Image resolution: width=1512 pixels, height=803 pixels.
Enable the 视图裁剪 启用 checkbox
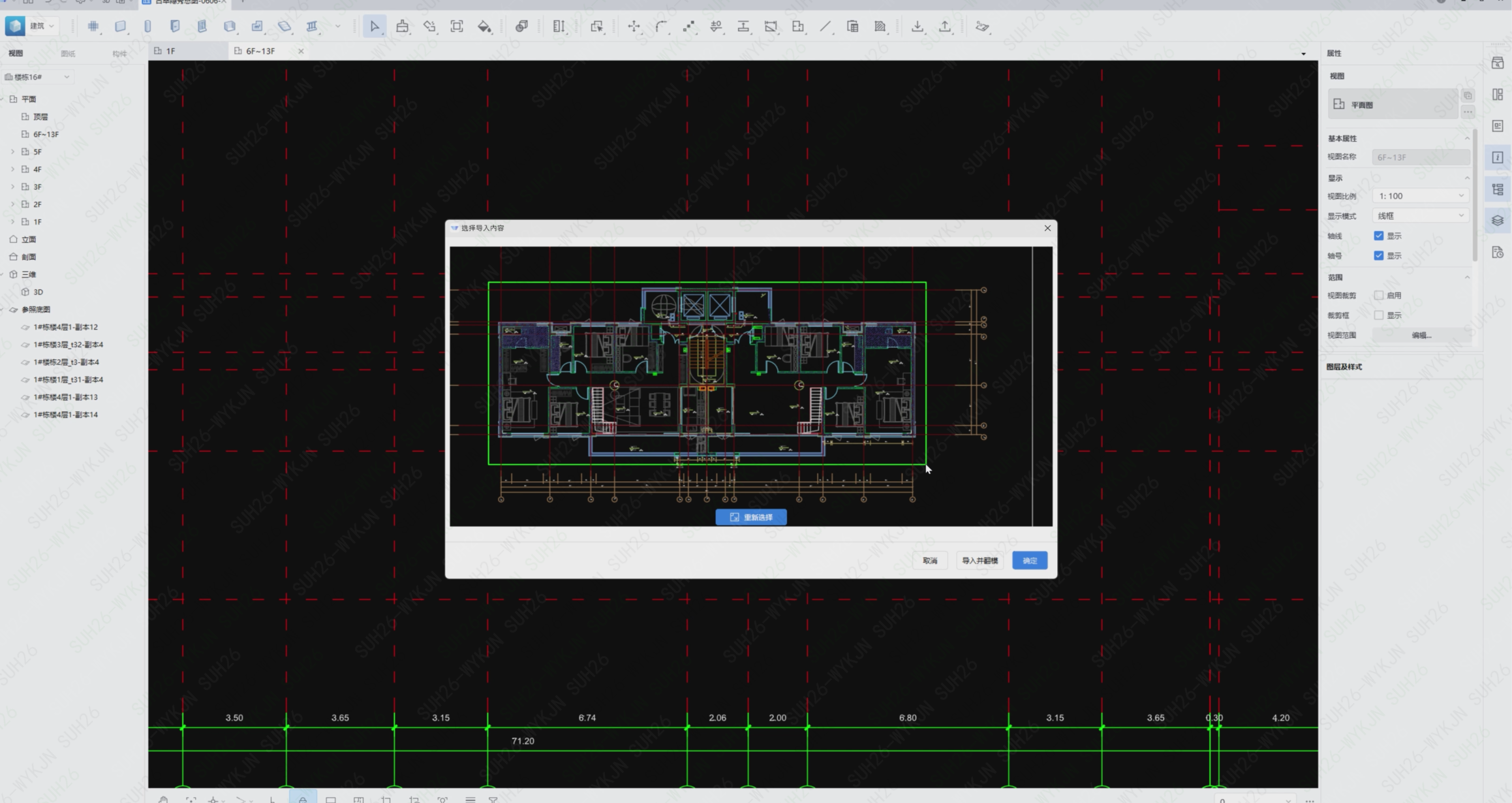click(1378, 296)
